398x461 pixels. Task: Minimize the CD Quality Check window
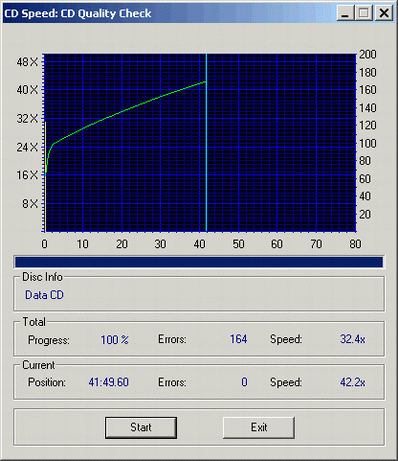click(x=345, y=14)
